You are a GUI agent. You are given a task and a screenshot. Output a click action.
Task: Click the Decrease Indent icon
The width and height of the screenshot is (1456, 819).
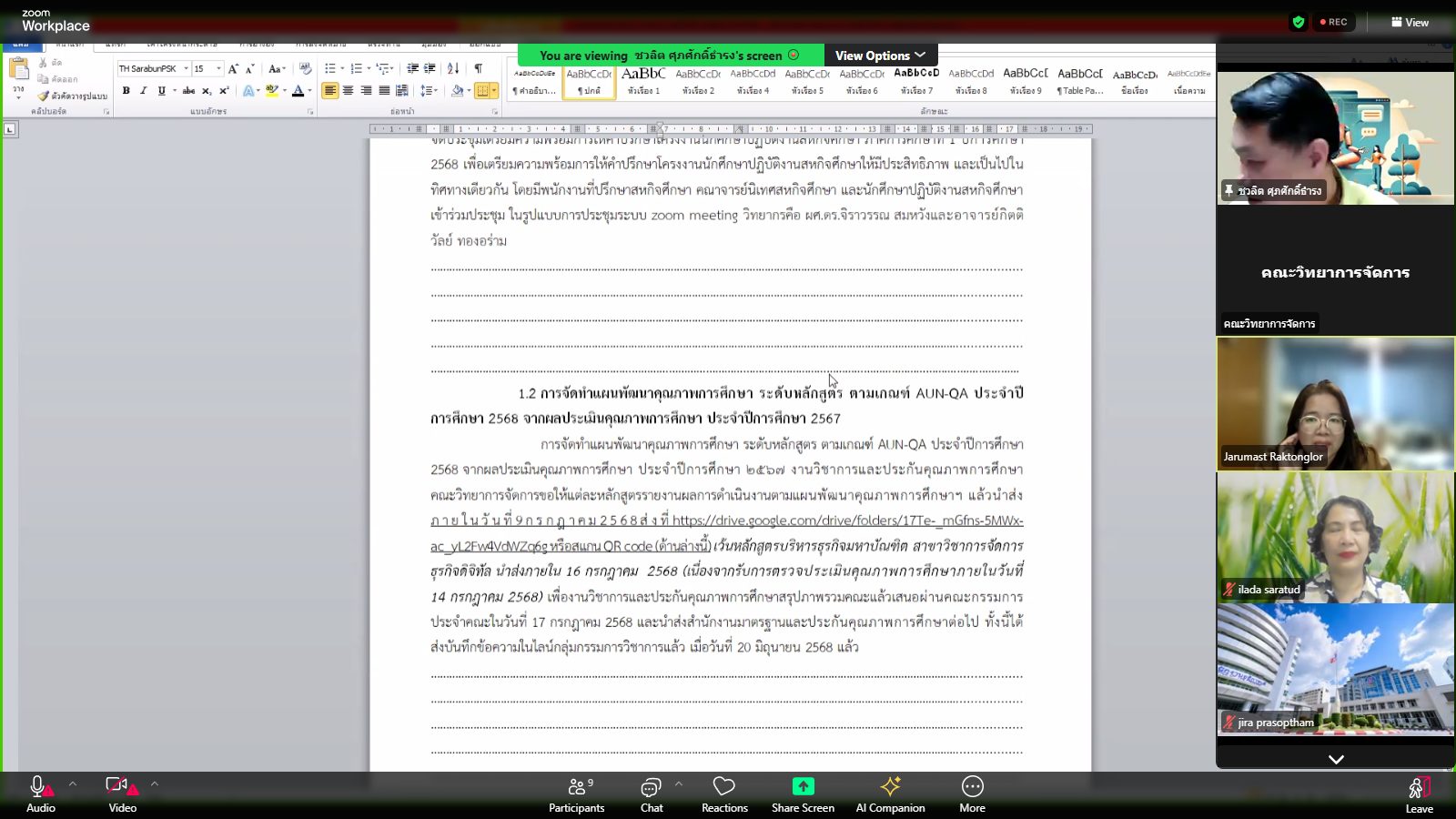coord(412,68)
